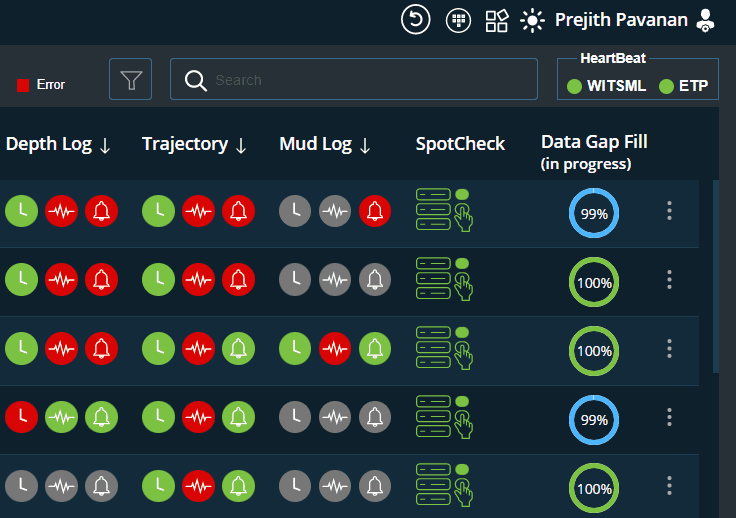Click the refresh/reset circular arrow icon
Viewport: 736px width, 518px height.
click(x=415, y=20)
